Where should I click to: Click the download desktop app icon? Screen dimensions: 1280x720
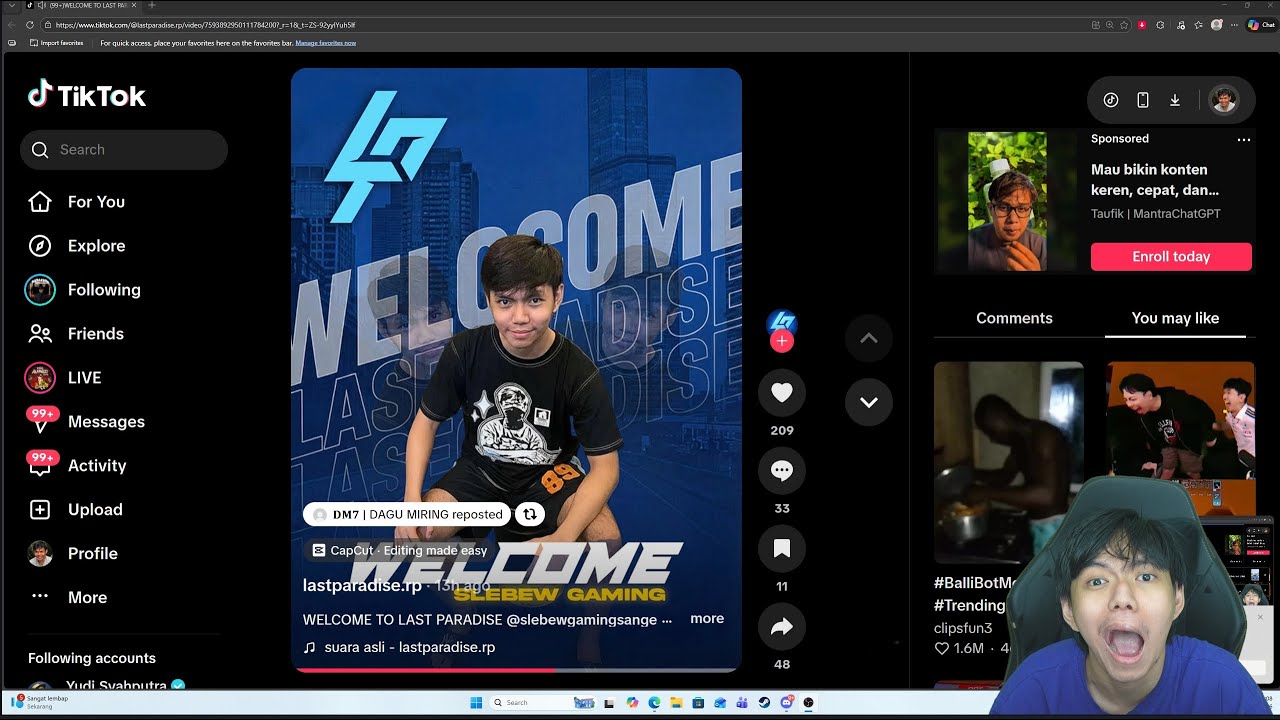pos(1175,100)
